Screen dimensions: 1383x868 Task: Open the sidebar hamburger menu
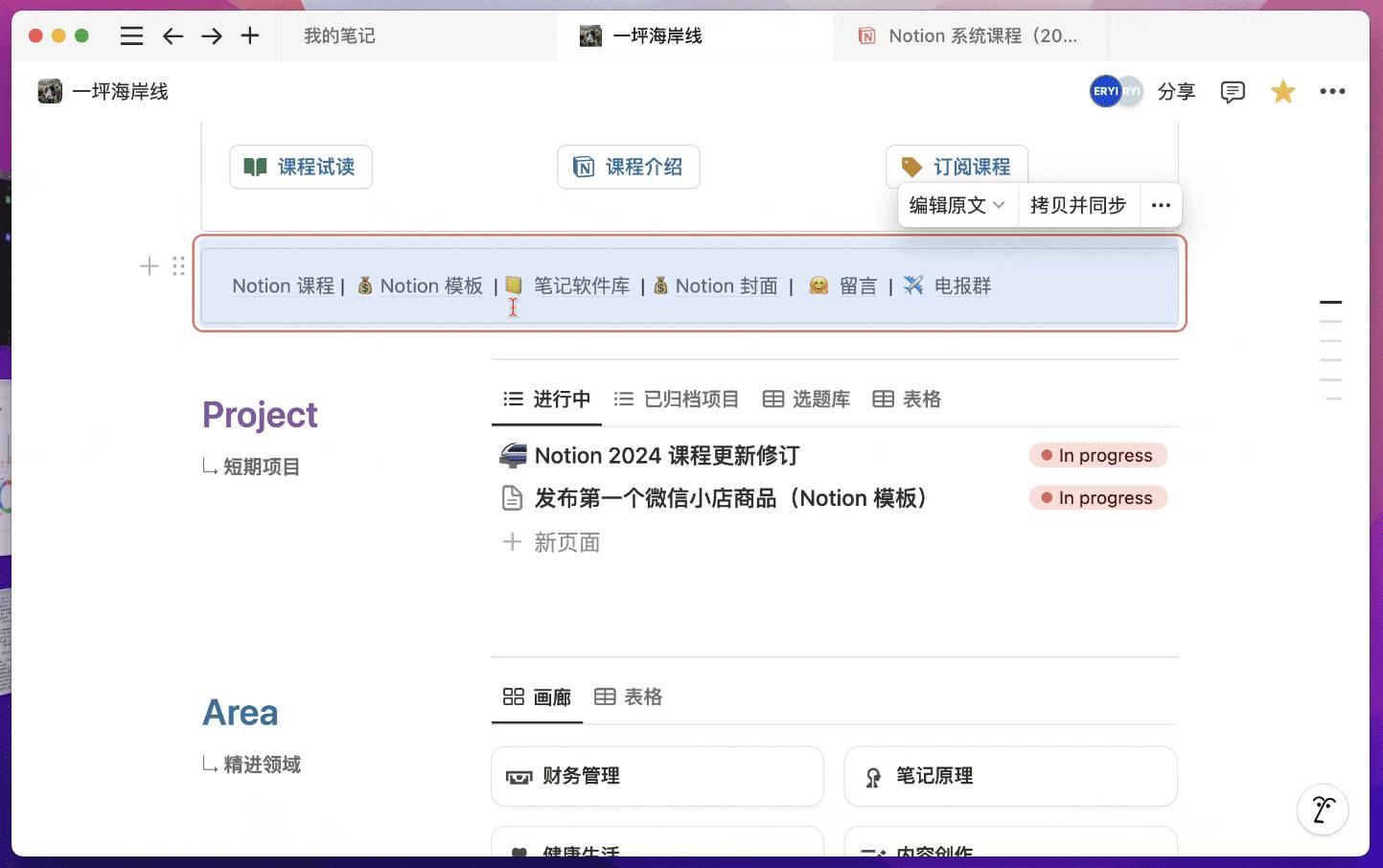click(132, 36)
